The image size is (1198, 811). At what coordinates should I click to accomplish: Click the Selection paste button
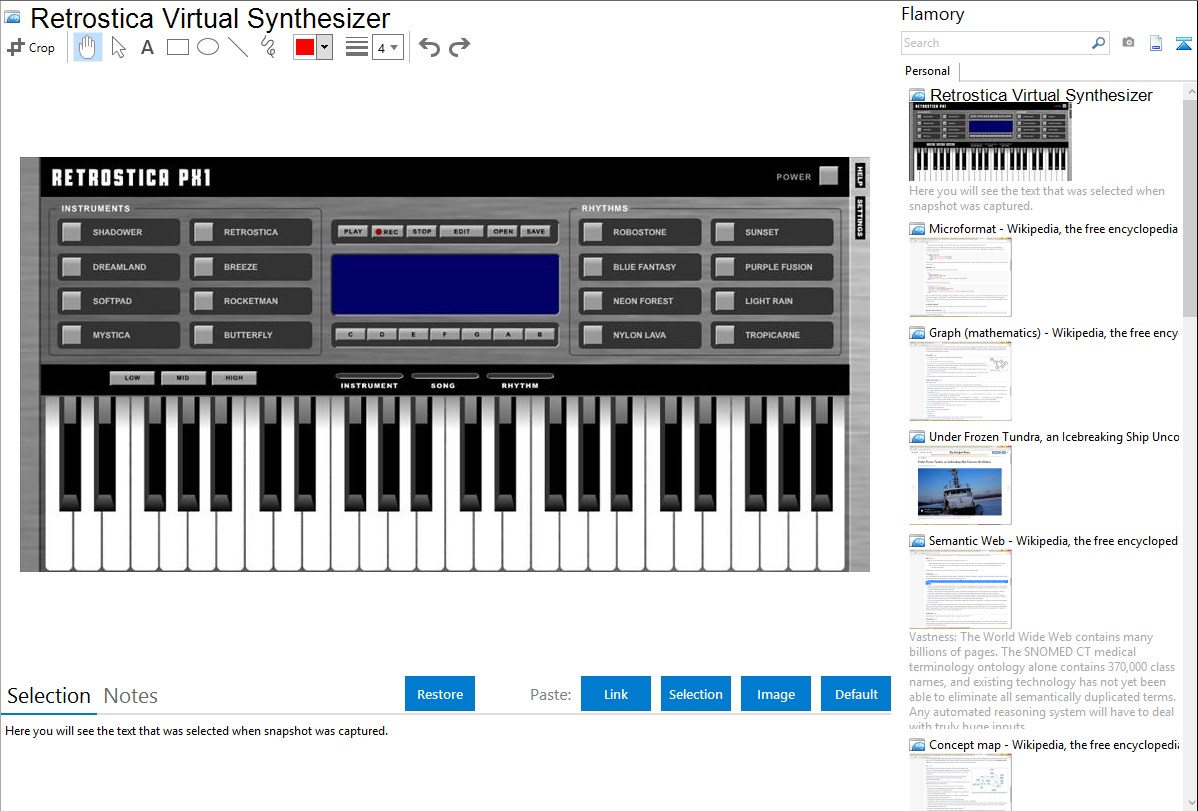click(696, 694)
